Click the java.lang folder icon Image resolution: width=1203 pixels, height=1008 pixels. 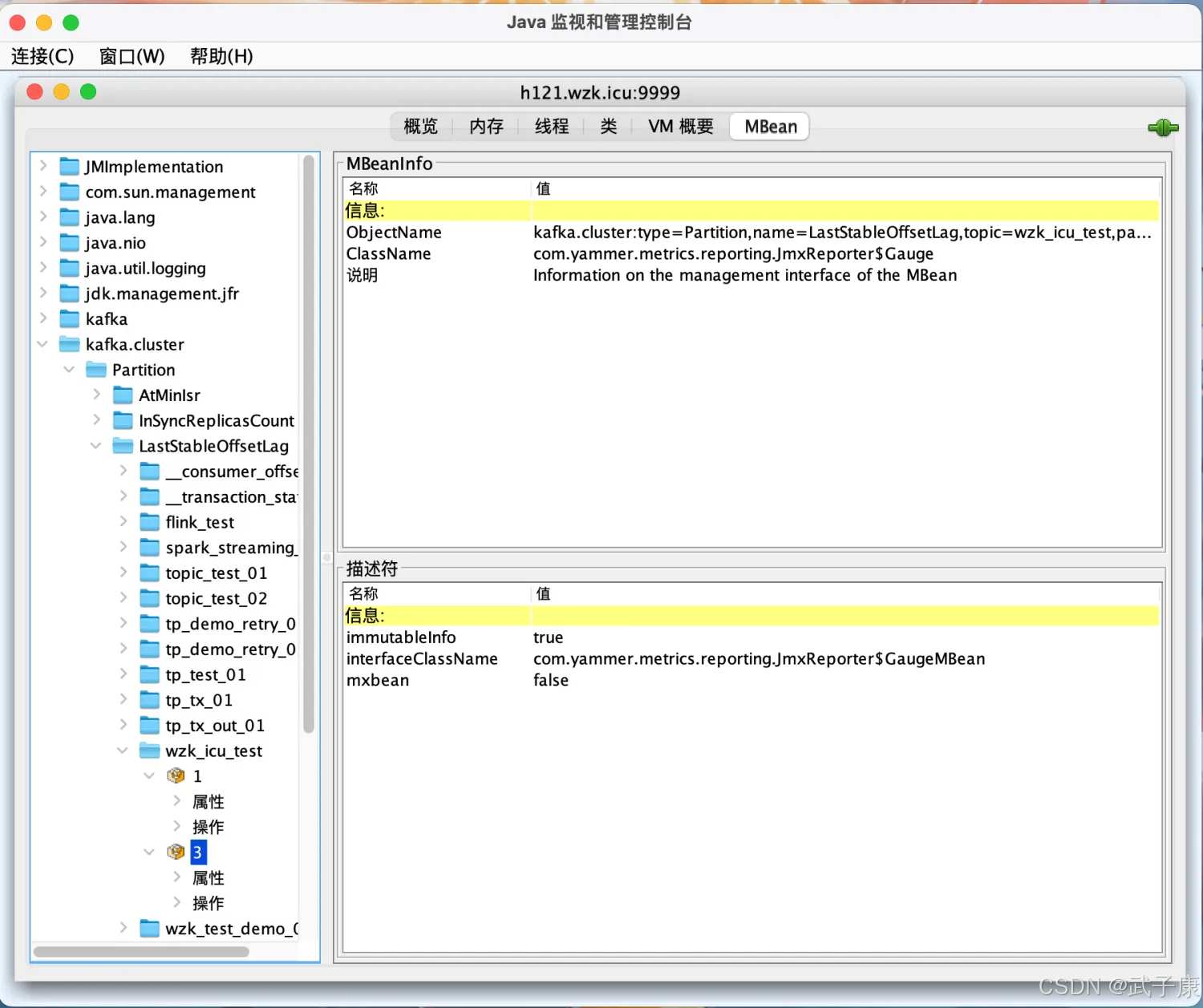70,217
